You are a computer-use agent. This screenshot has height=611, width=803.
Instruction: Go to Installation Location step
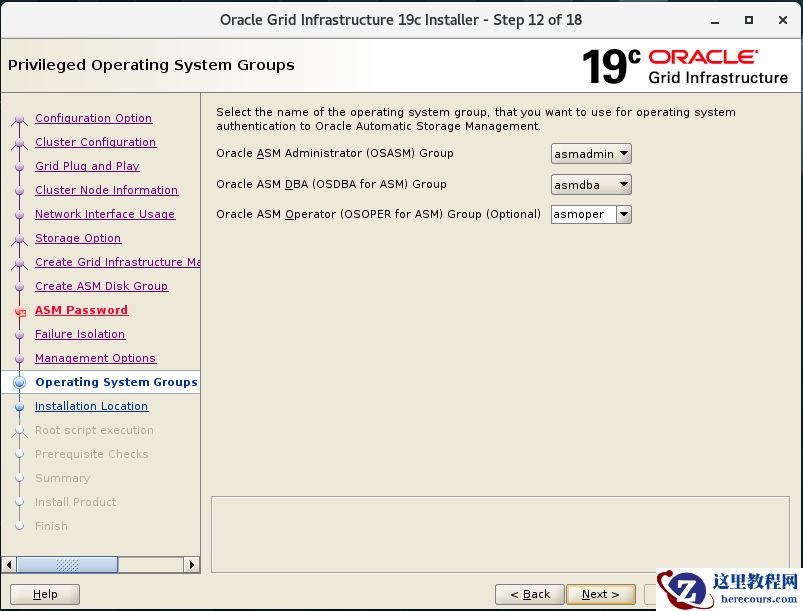coord(91,406)
